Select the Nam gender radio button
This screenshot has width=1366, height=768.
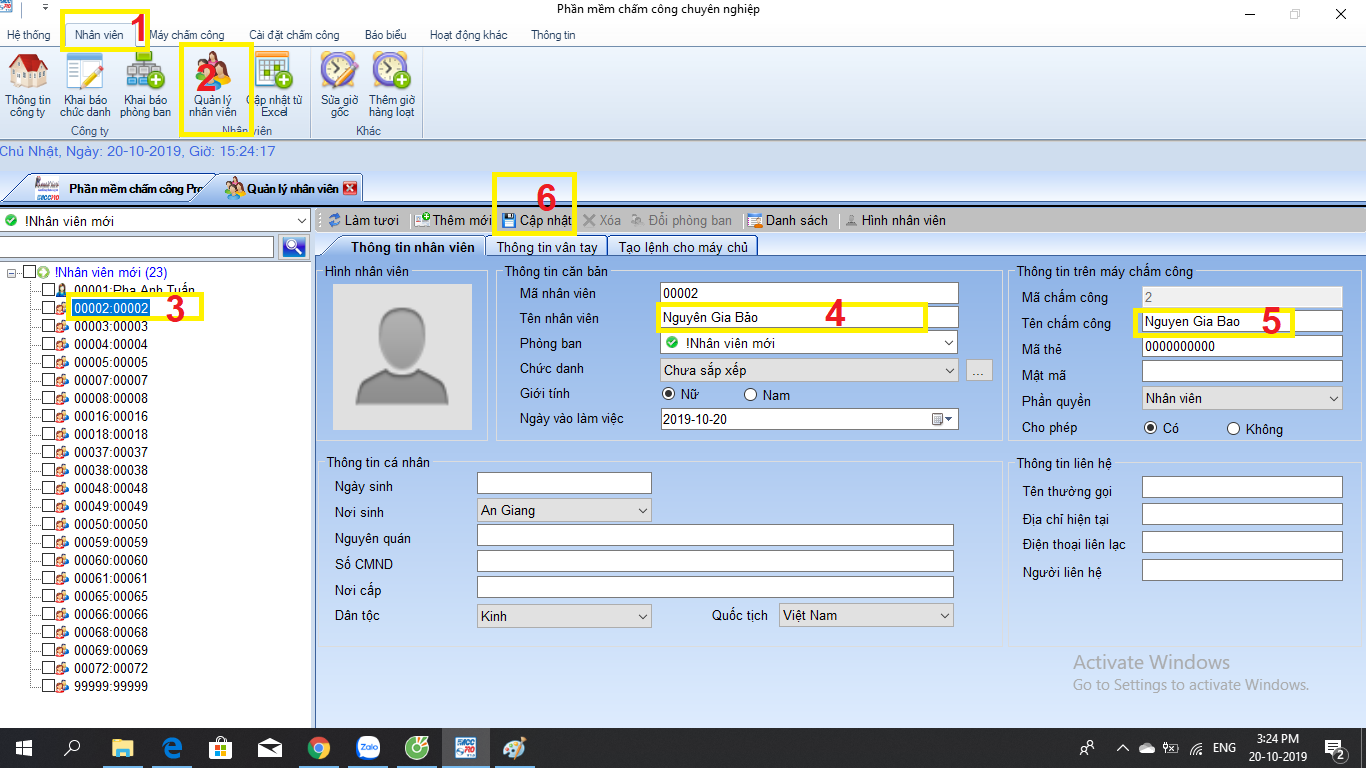point(750,395)
